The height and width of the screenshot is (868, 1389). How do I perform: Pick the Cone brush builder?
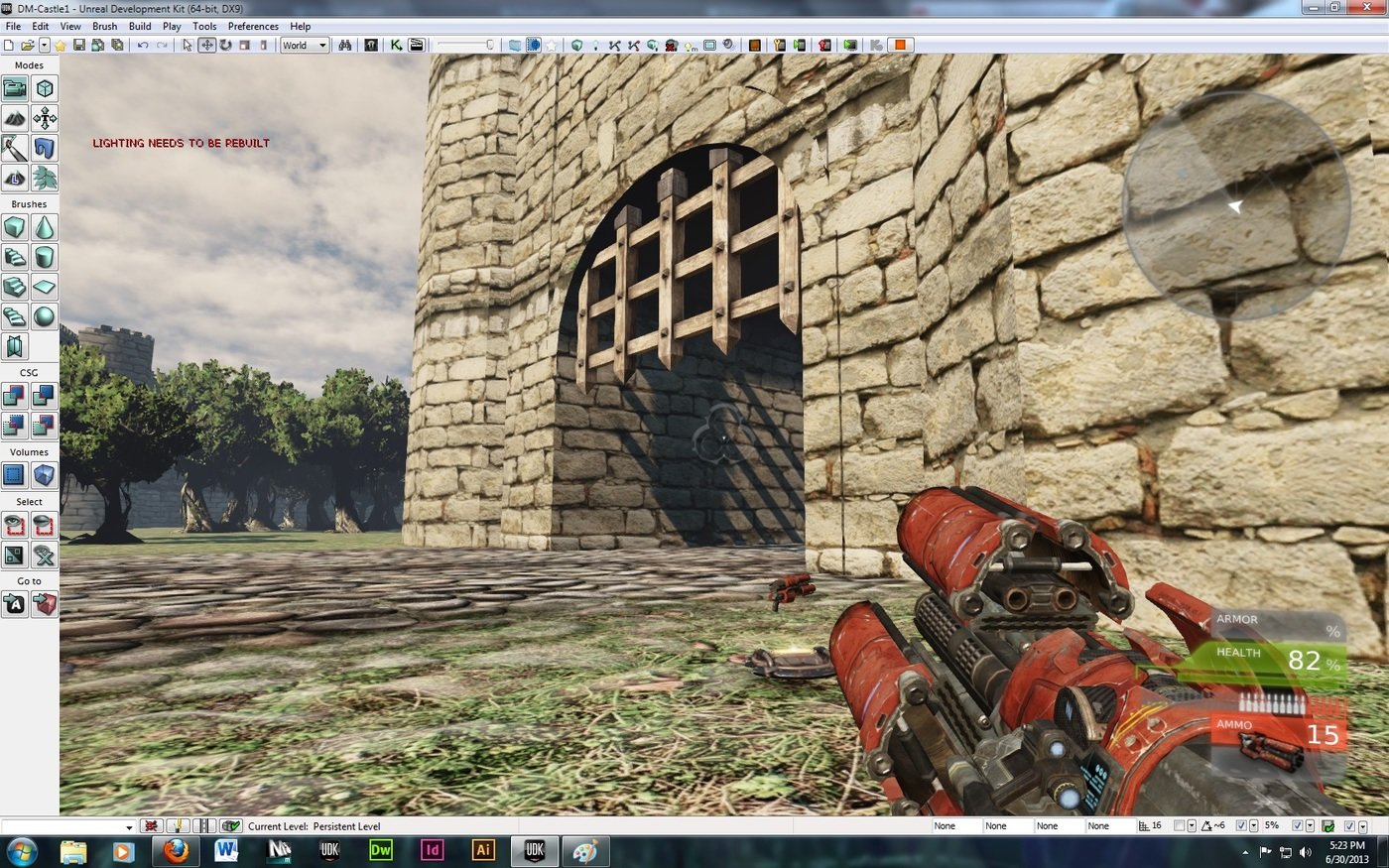click(x=45, y=228)
